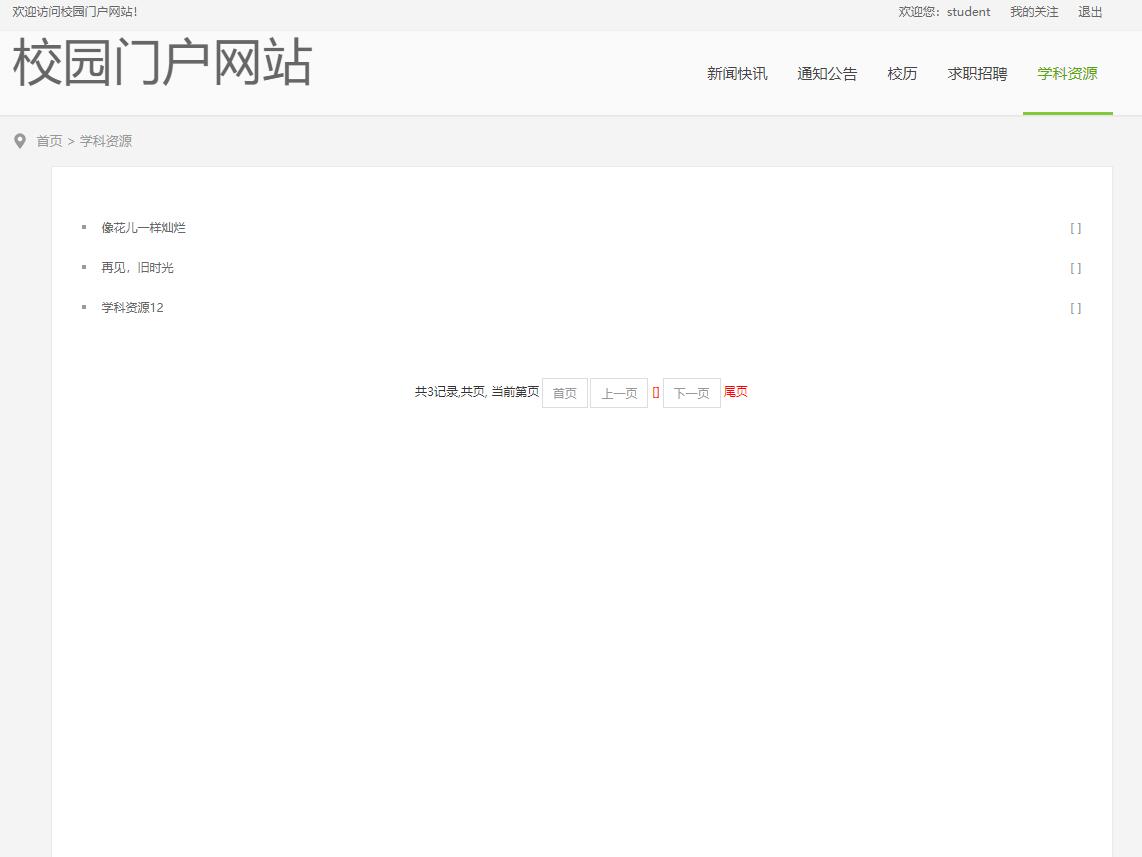Click the 校园门户网站 site logo
Viewport: 1142px width, 857px height.
click(162, 64)
